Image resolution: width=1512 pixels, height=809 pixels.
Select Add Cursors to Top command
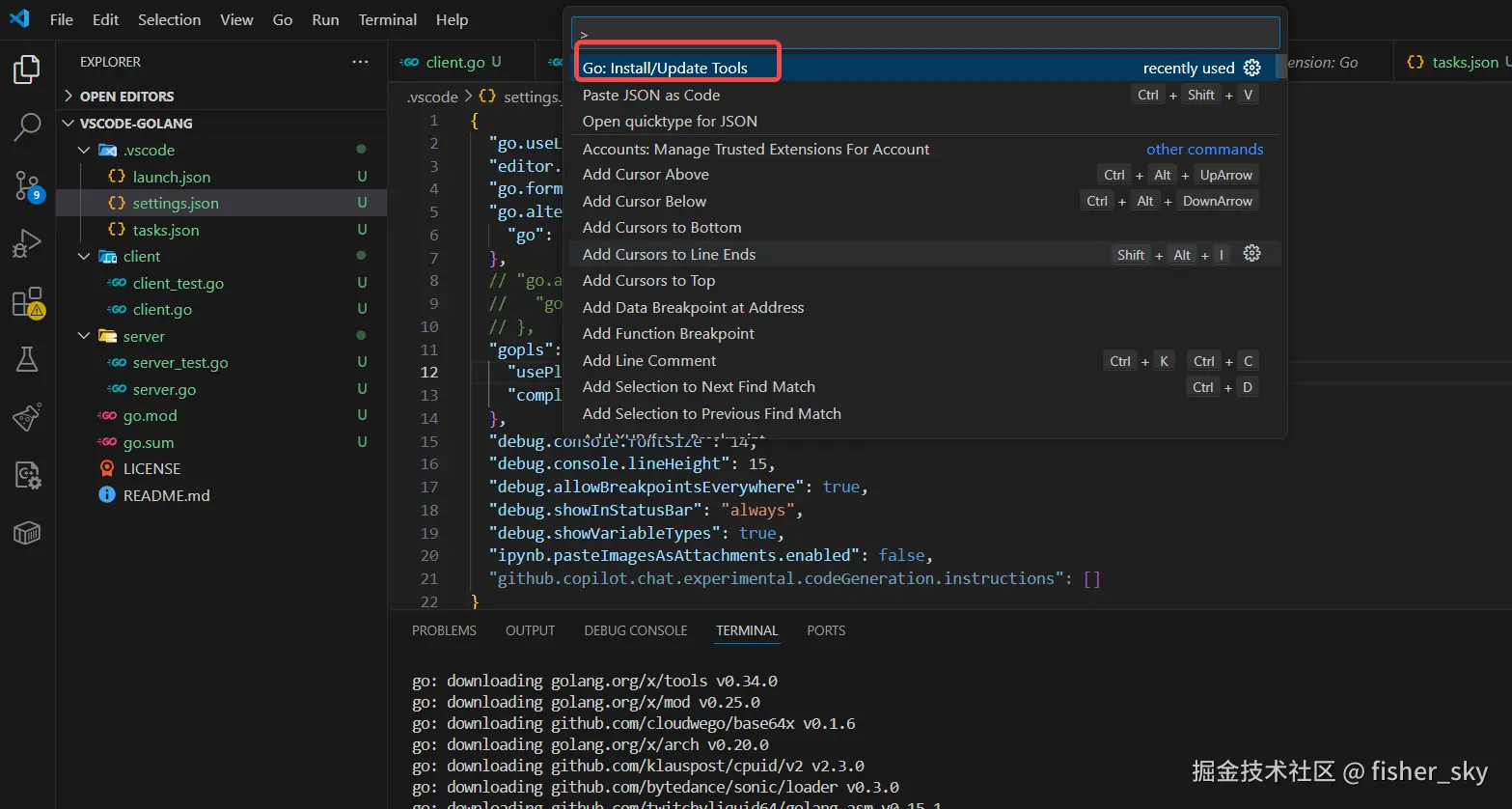pyautogui.click(x=924, y=281)
